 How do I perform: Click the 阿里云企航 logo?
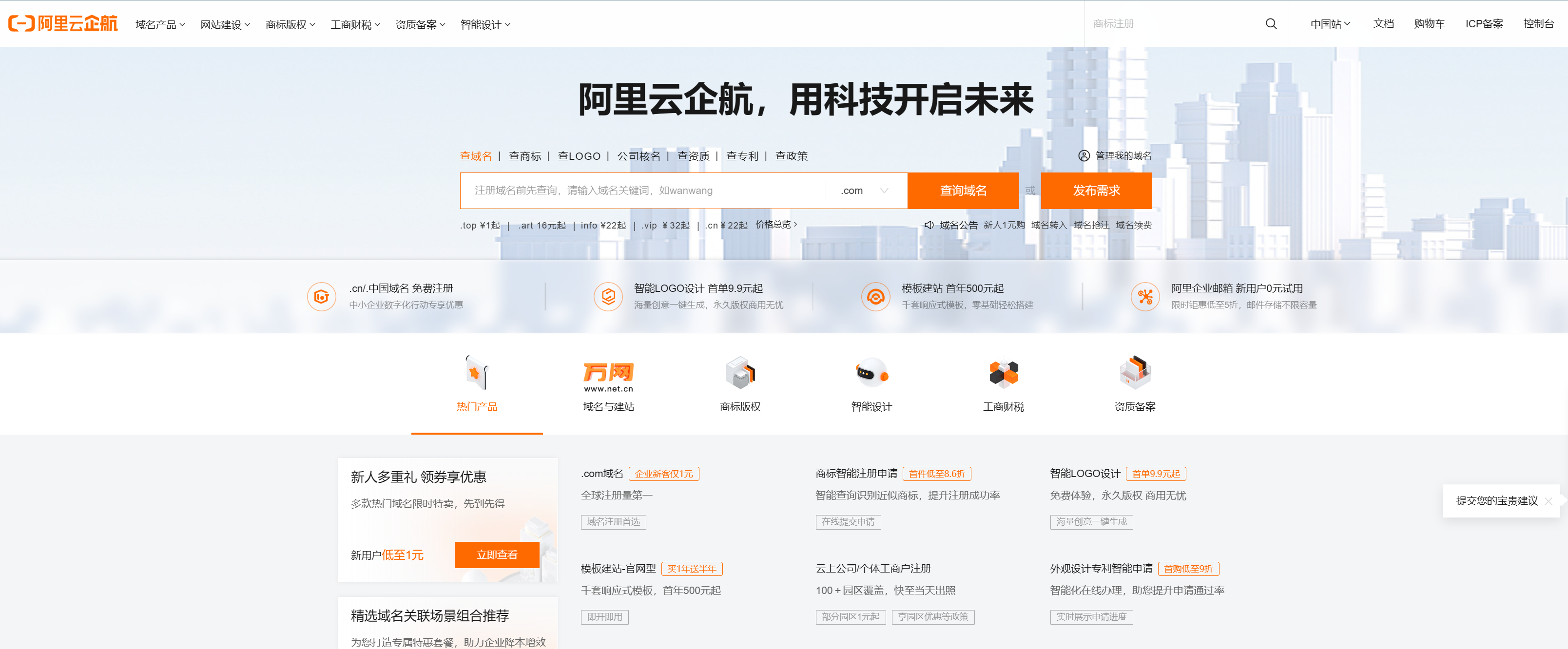[63, 24]
